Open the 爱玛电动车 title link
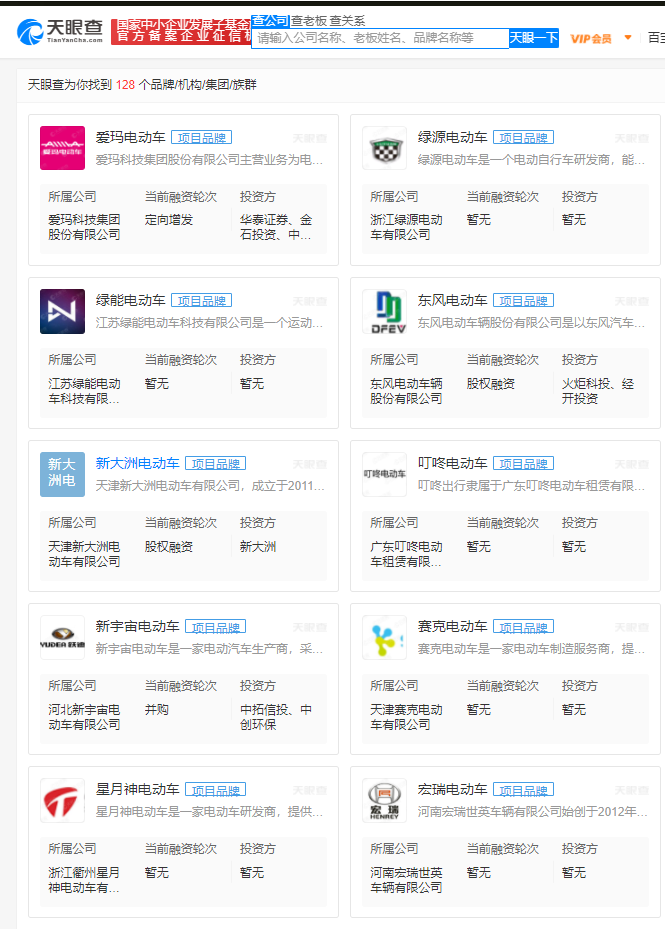The width and height of the screenshot is (665, 929). pyautogui.click(x=130, y=137)
